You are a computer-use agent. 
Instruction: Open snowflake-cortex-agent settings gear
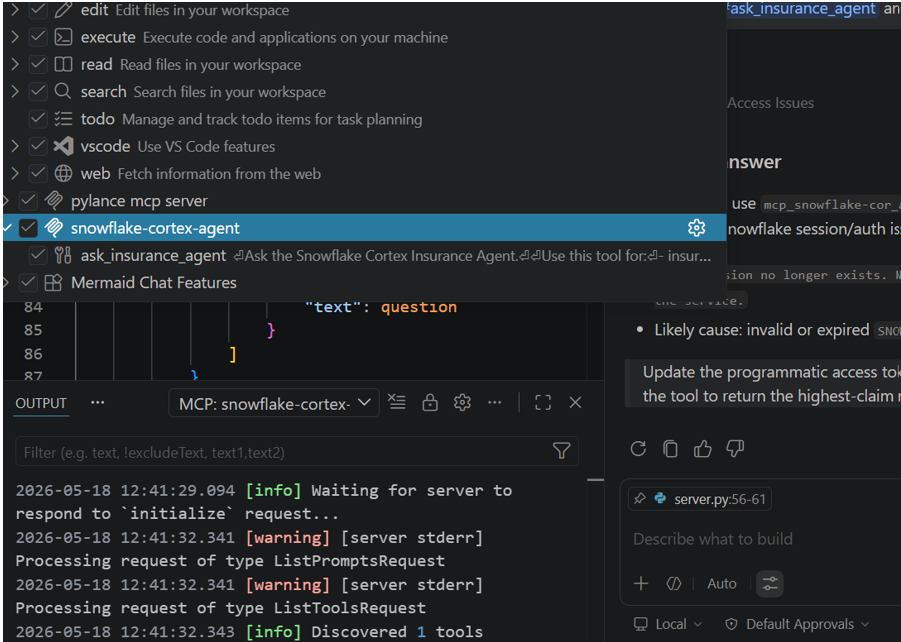(696, 228)
